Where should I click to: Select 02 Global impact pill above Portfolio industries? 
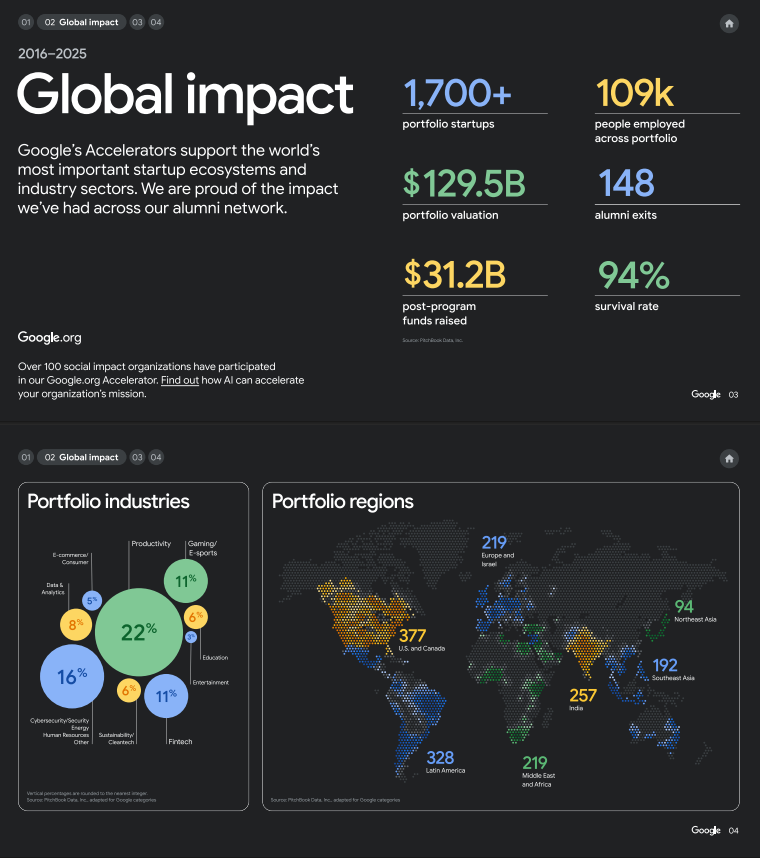[x=82, y=457]
